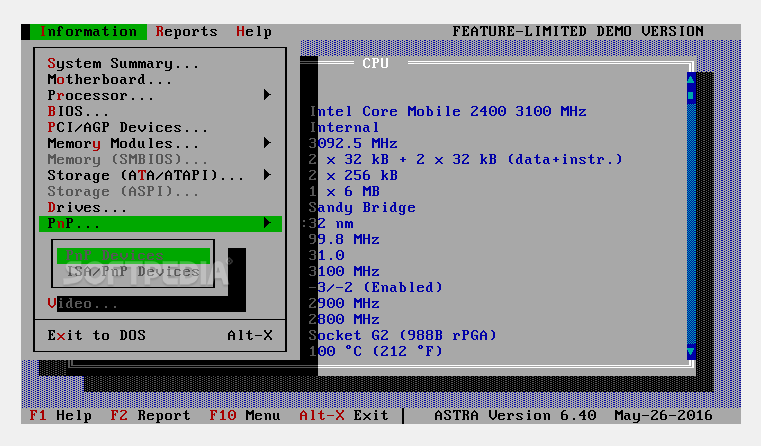The height and width of the screenshot is (446, 761).
Task: Click the May-26-2016 date
Action: 663,416
